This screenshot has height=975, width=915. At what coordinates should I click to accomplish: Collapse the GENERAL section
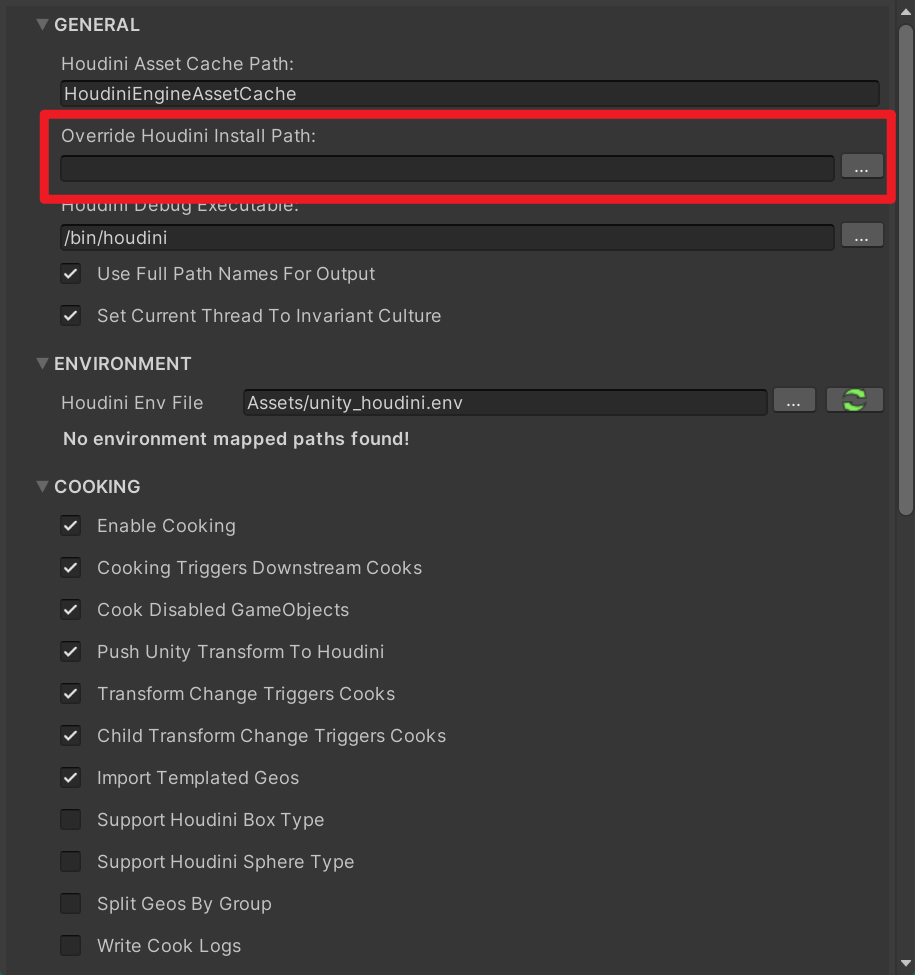point(42,24)
